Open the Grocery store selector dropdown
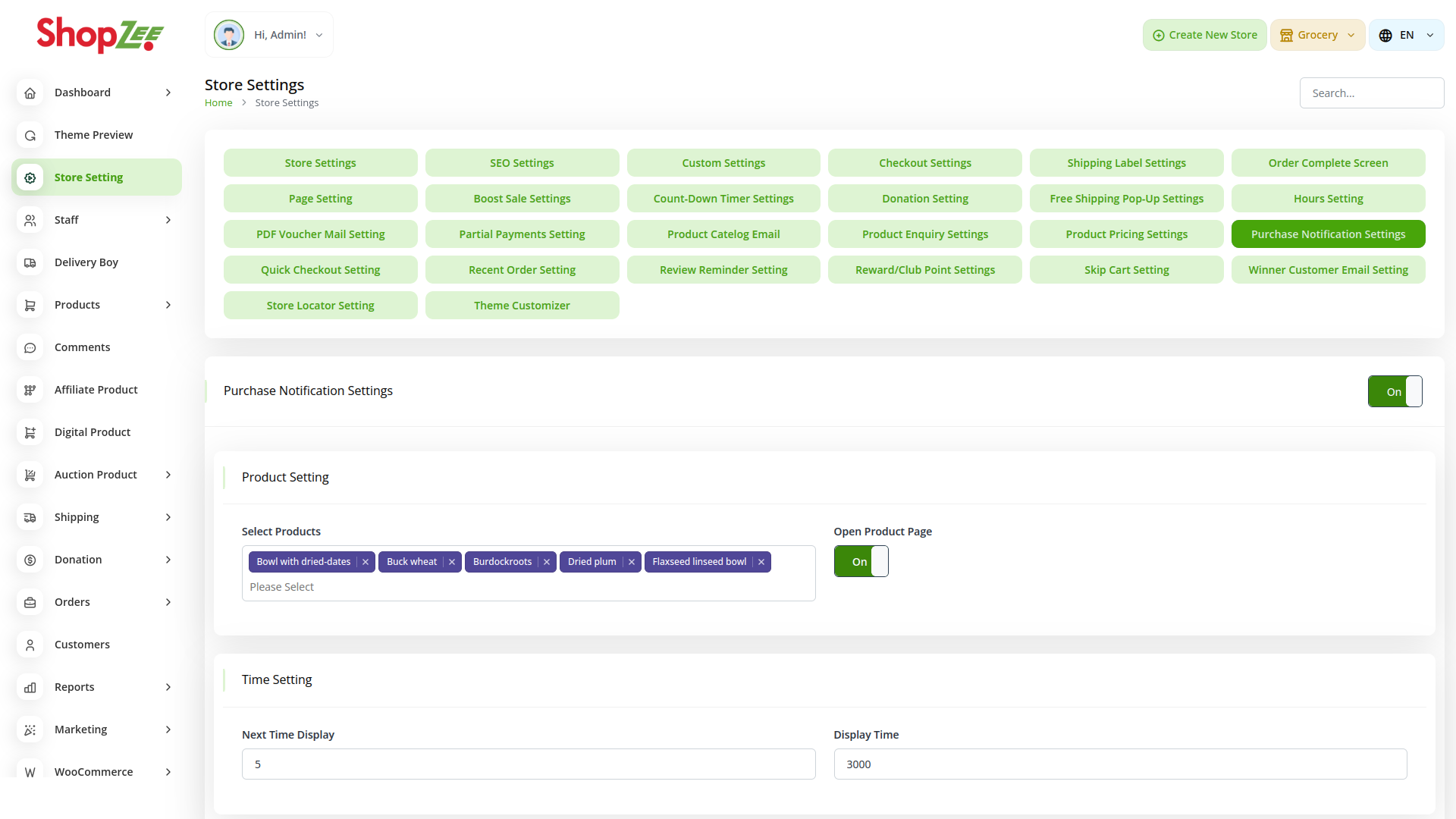Viewport: 1456px width, 819px height. pos(1317,35)
